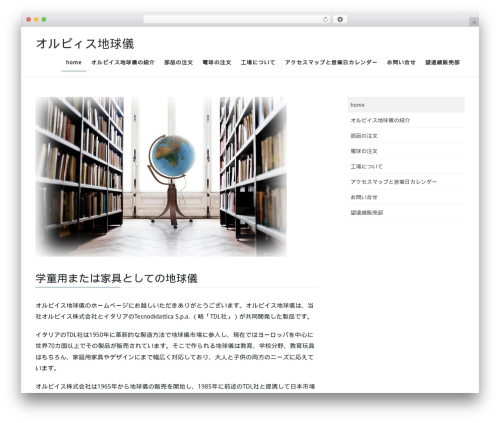Click paragraph starting オルビイス株式会社は1965年
The width and height of the screenshot is (500, 423).
[x=175, y=386]
